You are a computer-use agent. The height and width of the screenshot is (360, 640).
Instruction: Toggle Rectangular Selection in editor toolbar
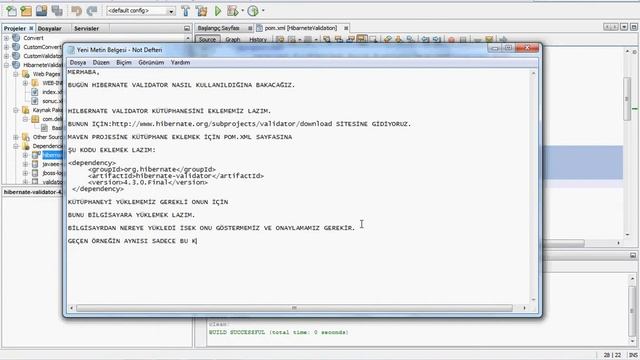pos(373,39)
